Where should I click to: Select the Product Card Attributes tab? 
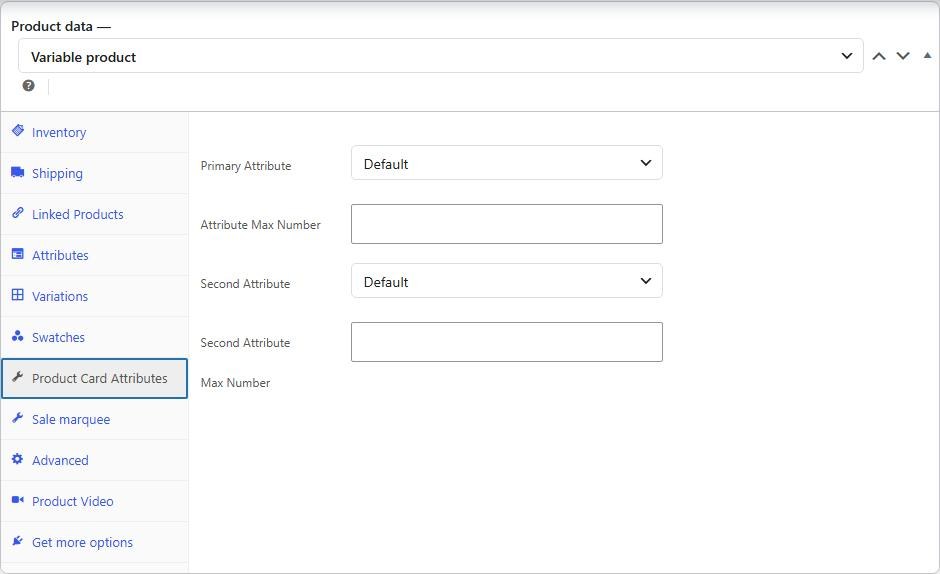tap(95, 378)
